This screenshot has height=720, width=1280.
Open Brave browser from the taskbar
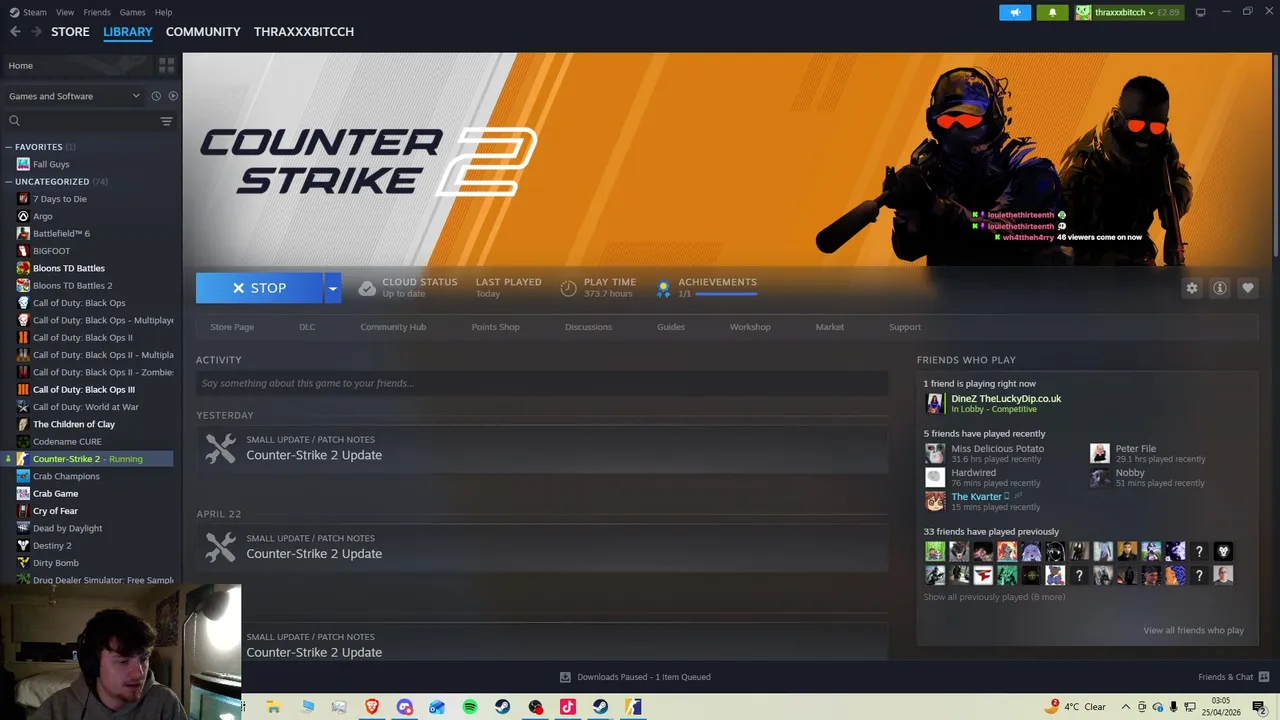[x=372, y=707]
